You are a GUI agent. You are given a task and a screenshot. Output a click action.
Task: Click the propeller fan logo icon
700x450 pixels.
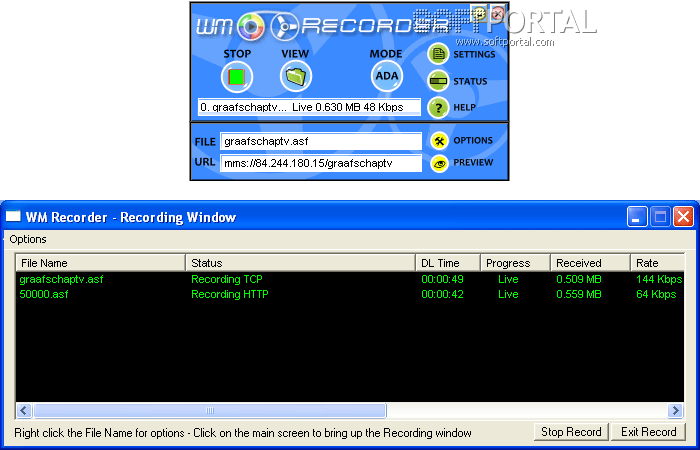pos(284,26)
